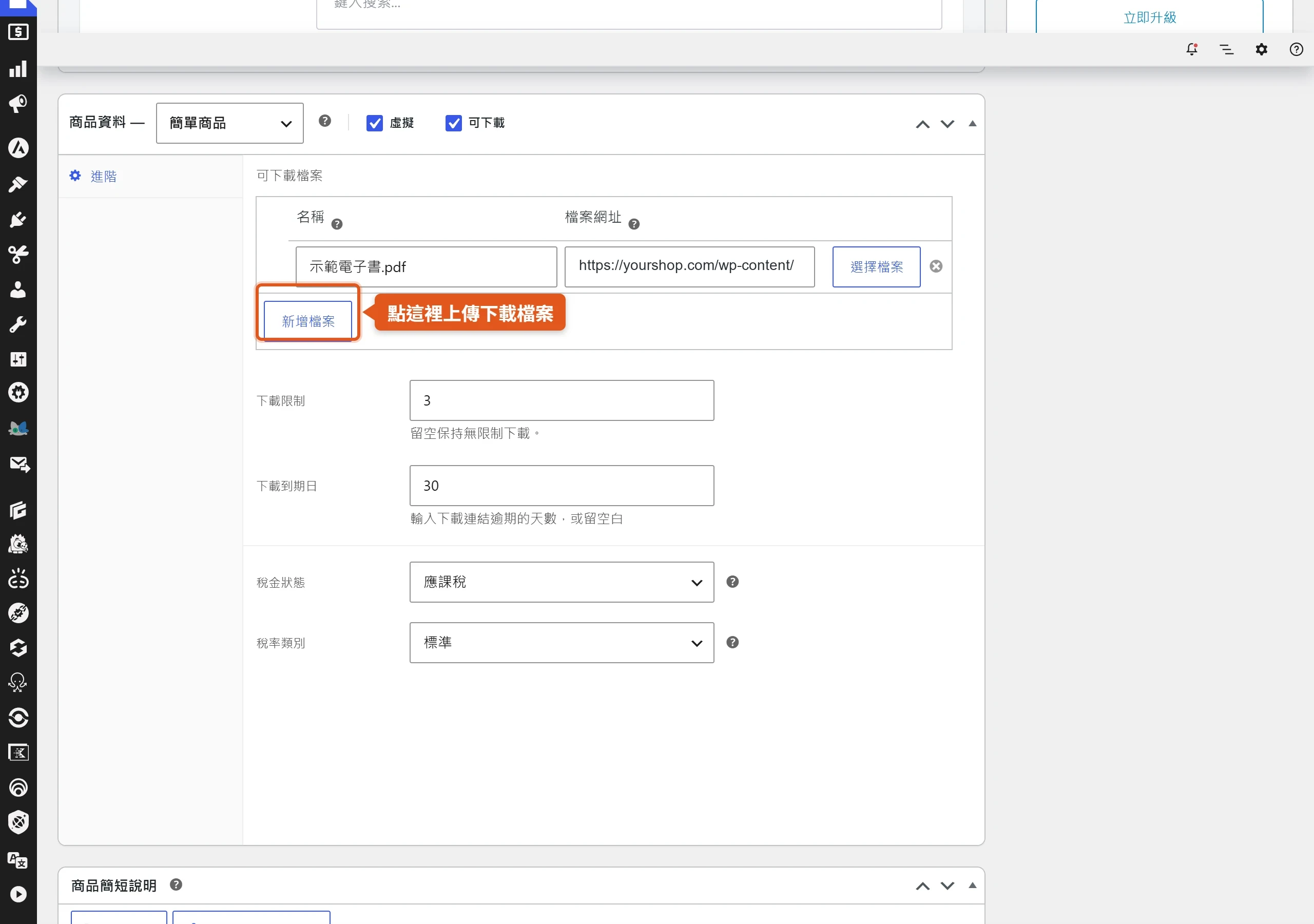
Task: Click the help question mark in top bar
Action: point(1296,49)
